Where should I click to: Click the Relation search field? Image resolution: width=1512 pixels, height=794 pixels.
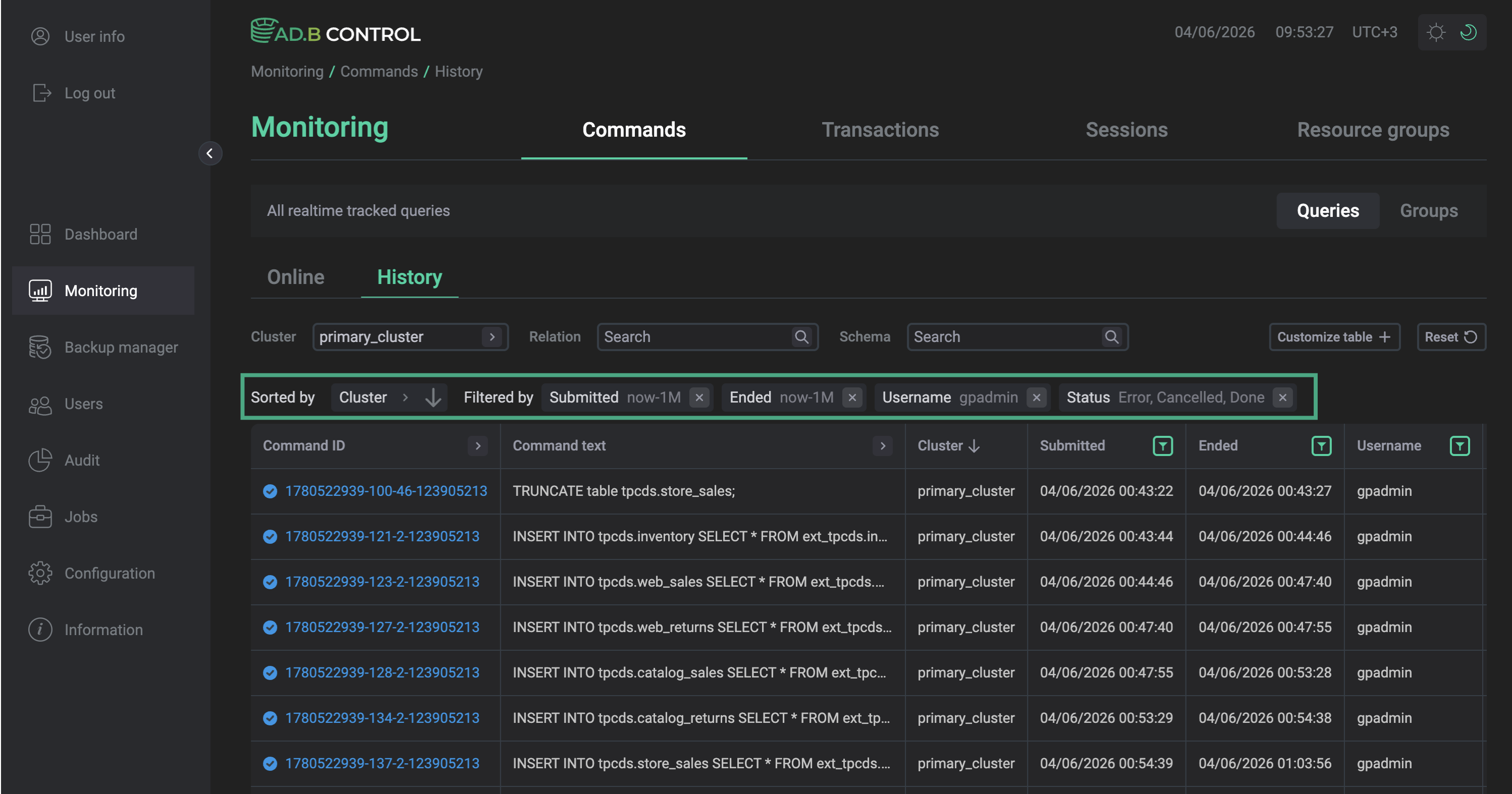pyautogui.click(x=707, y=337)
